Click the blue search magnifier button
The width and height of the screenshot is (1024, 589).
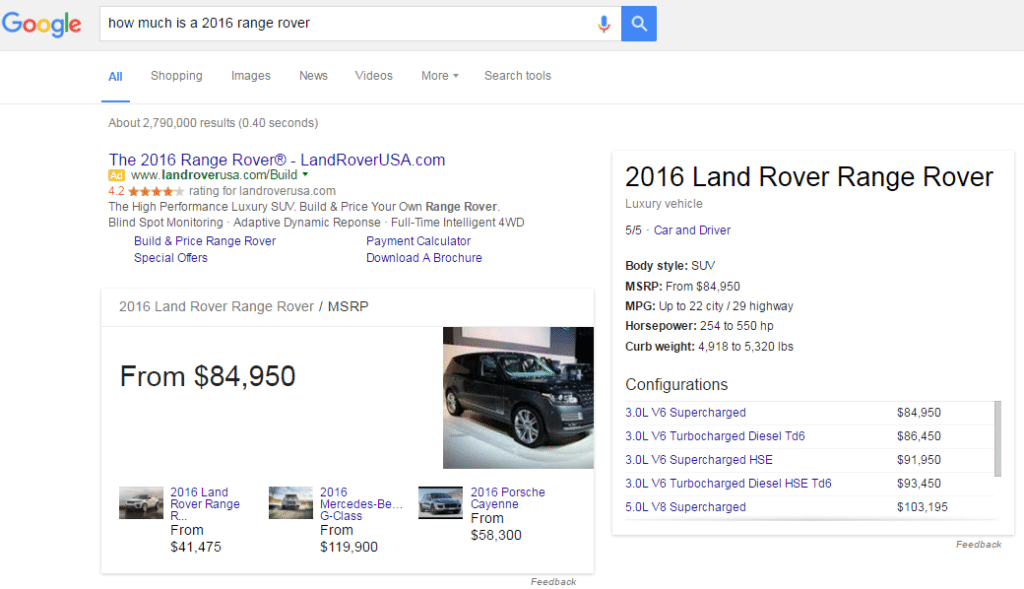coord(639,24)
